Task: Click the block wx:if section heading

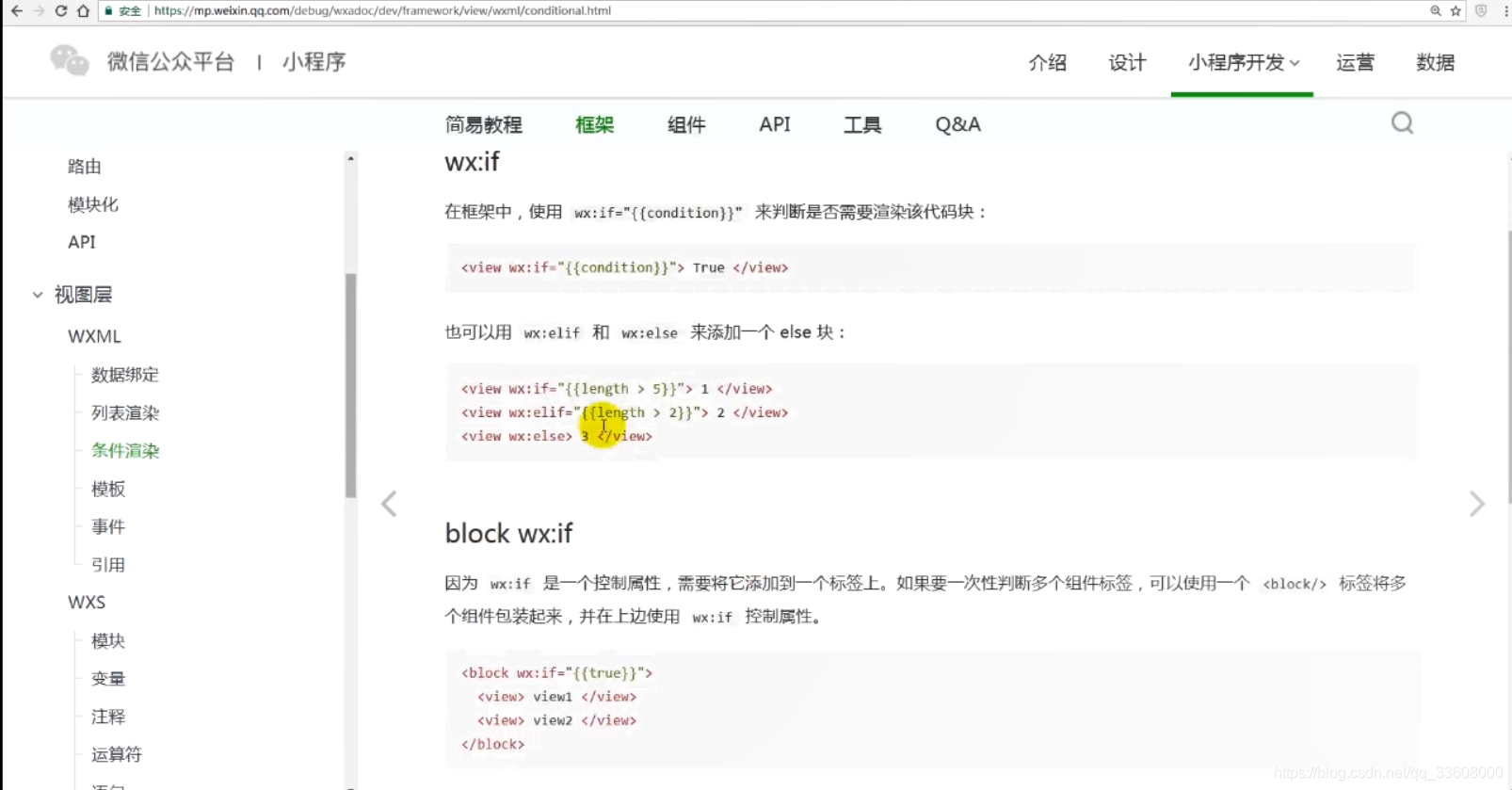Action: point(508,534)
